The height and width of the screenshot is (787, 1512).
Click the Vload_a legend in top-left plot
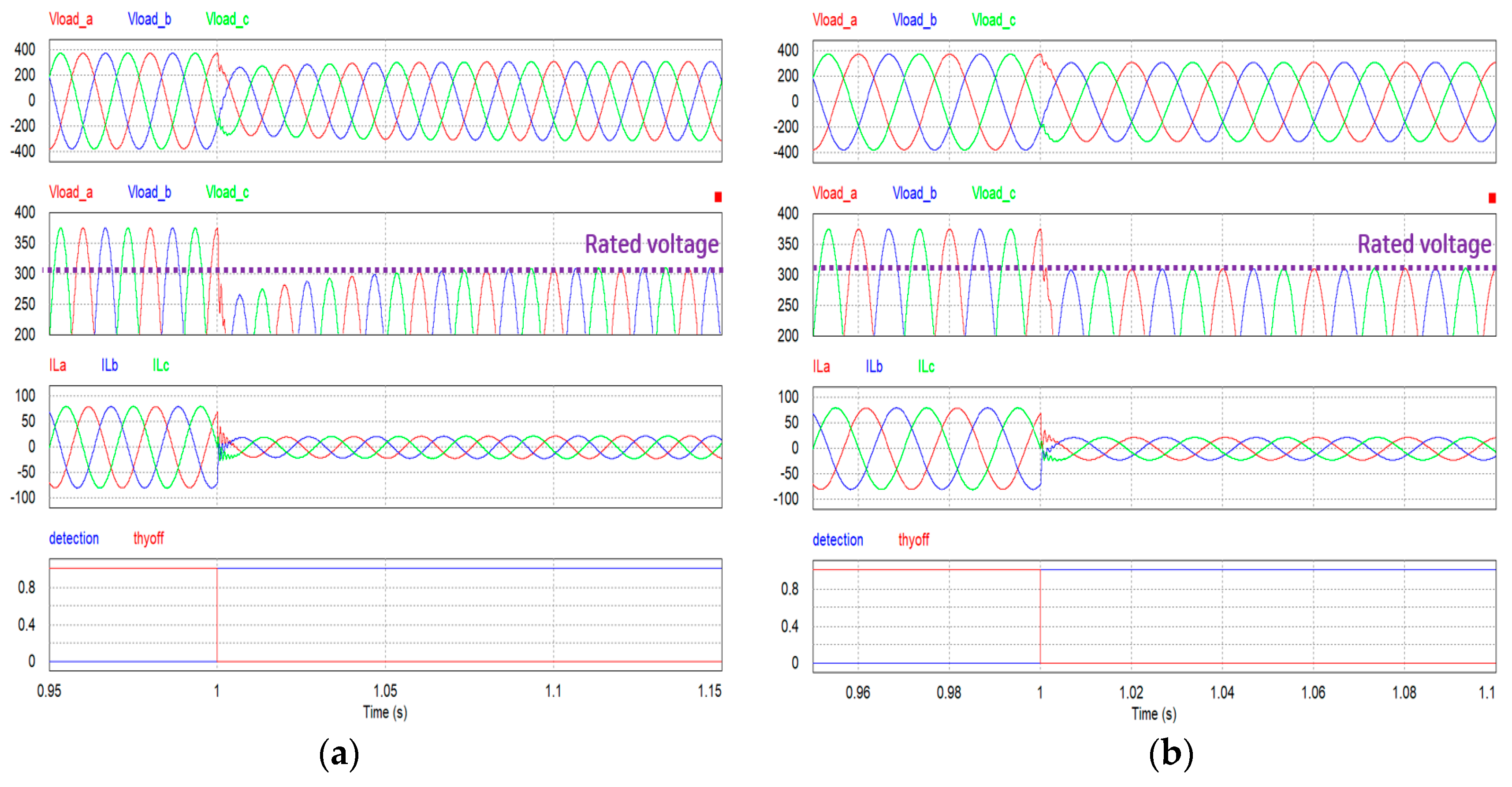tap(71, 19)
